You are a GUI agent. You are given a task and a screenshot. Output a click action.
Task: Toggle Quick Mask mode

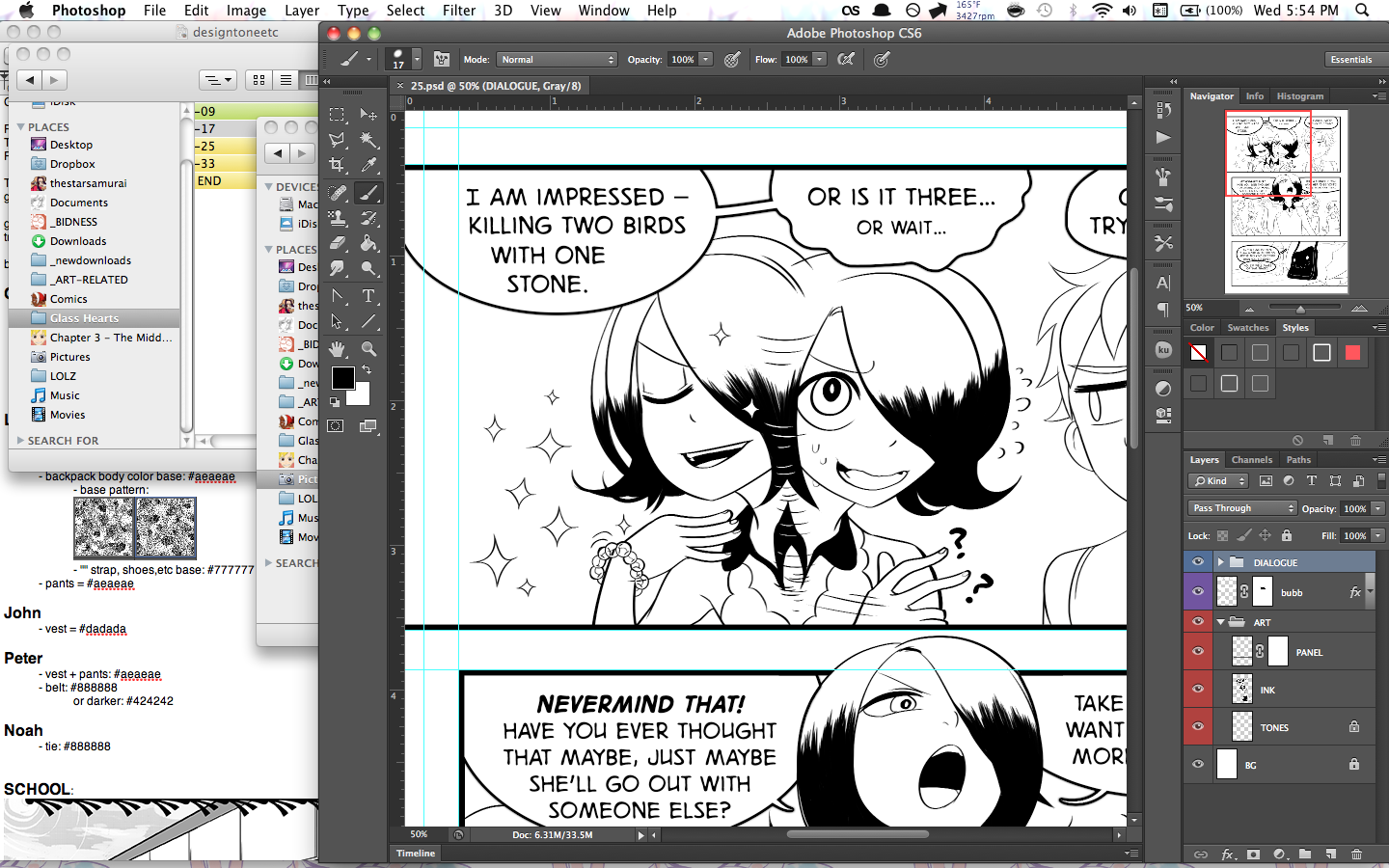tap(336, 425)
